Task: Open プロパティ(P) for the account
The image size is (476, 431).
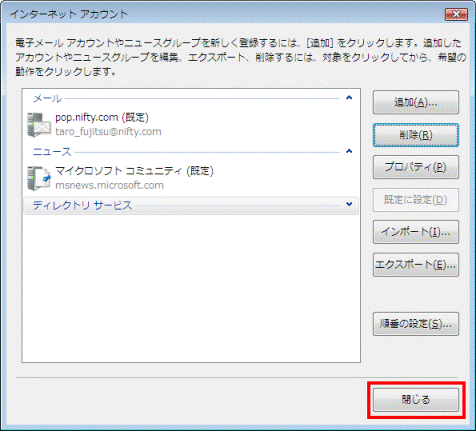Action: [416, 167]
